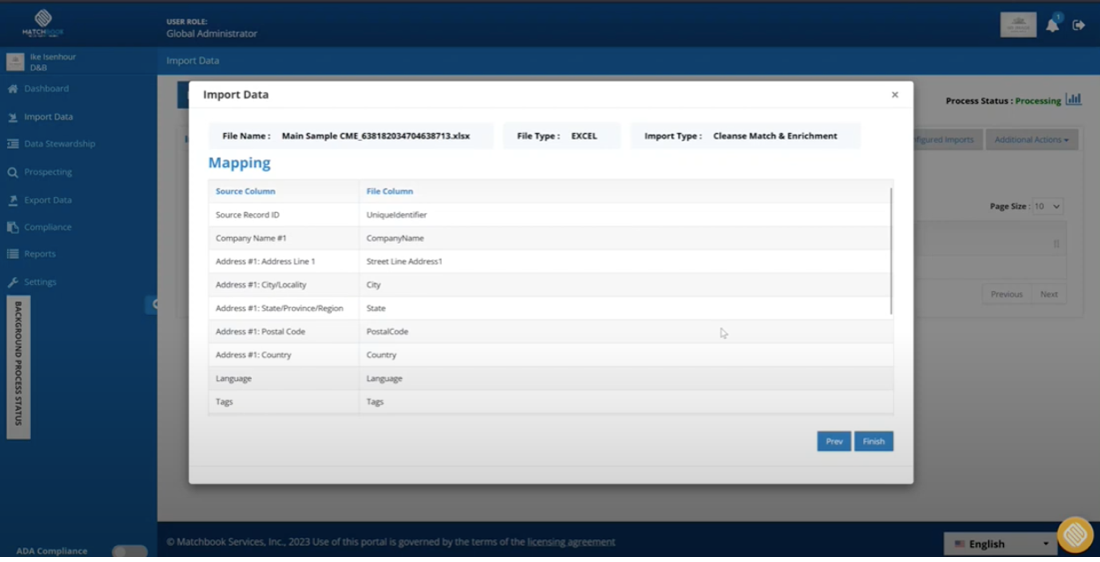Click the Settings wrench icon
The width and height of the screenshot is (1100, 562).
pos(13,282)
